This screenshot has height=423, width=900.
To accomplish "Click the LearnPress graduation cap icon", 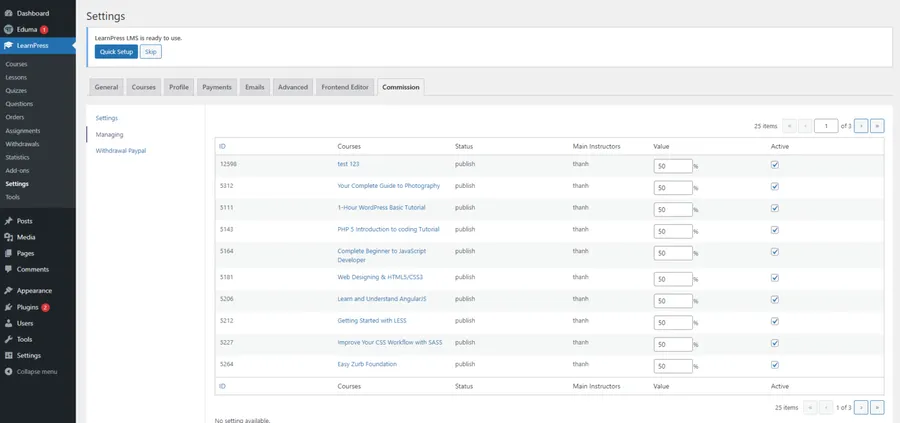I will [8, 46].
